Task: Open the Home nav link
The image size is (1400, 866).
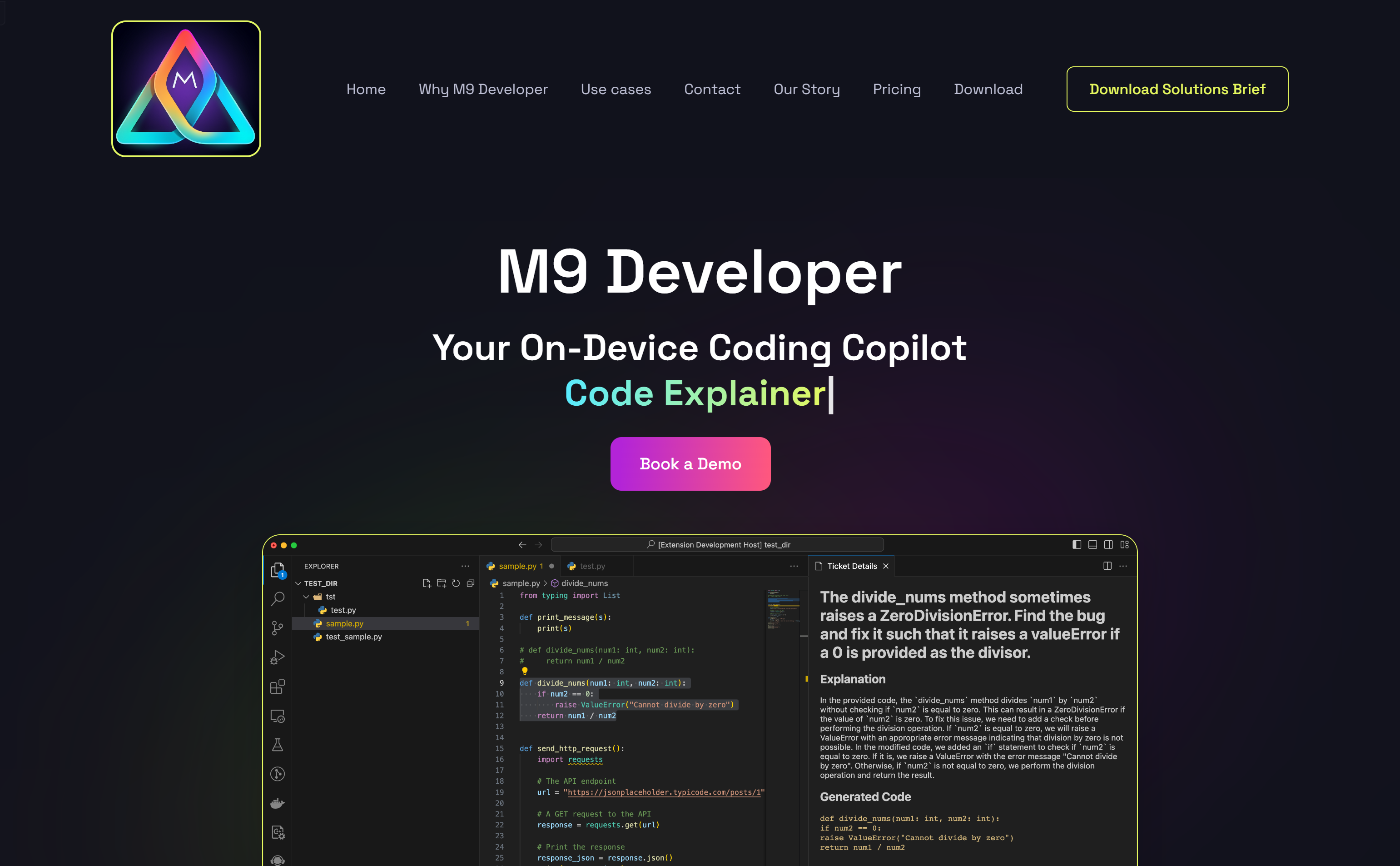Action: coord(366,90)
